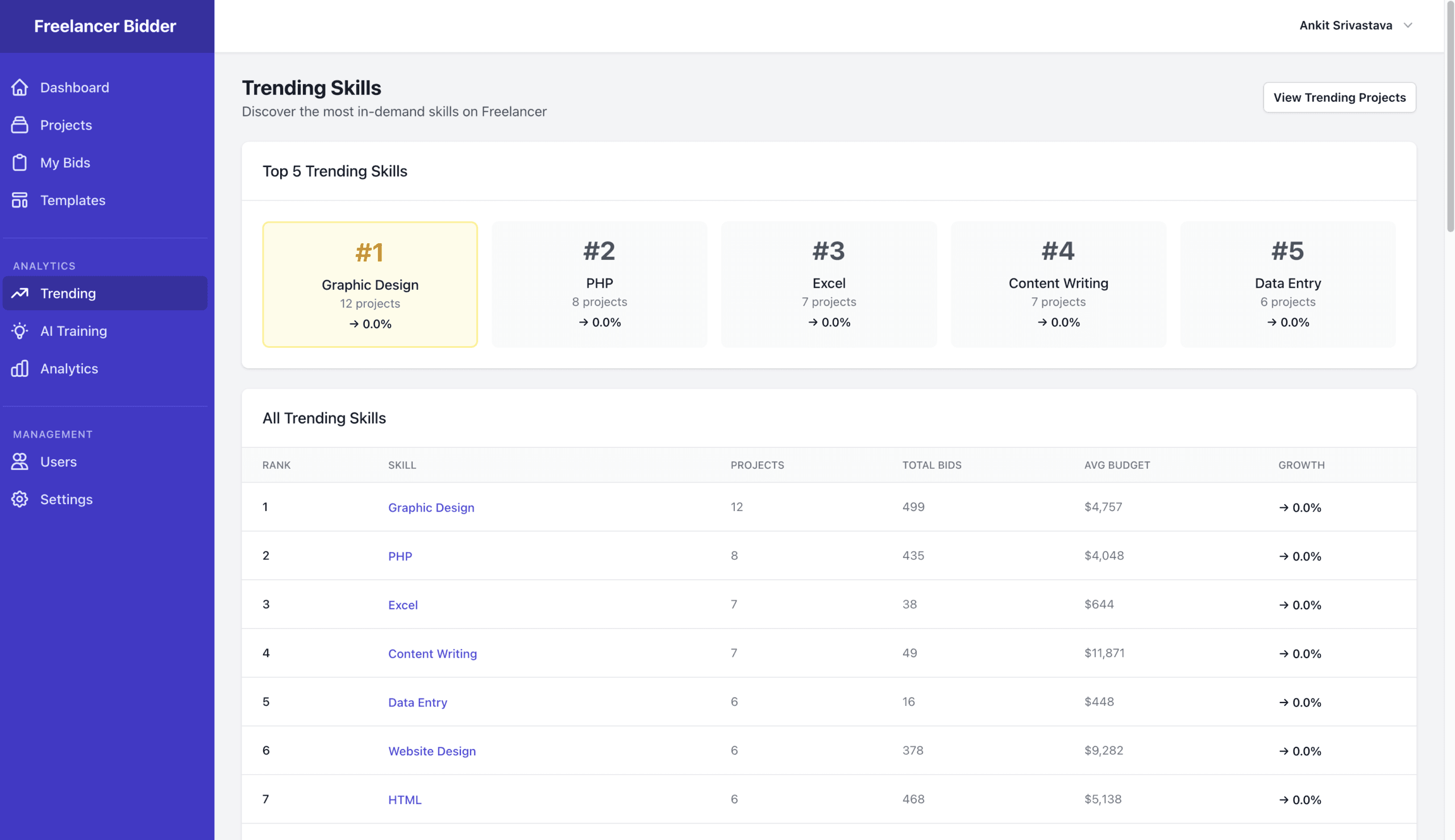Open the Graphic Design skill link
Screen dimensions: 1455x840
[431, 507]
